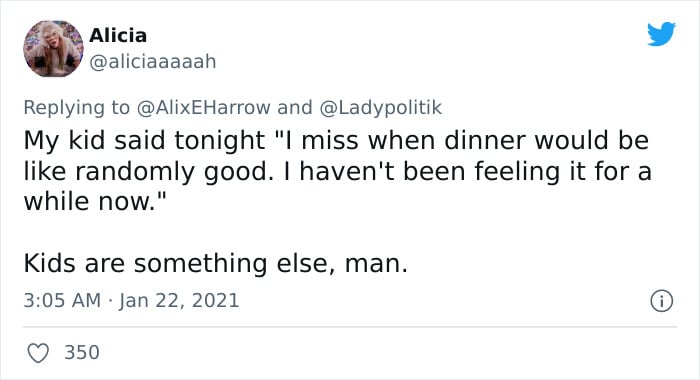The height and width of the screenshot is (380, 700).
Task: Click the 350 likes count
Action: [x=82, y=352]
